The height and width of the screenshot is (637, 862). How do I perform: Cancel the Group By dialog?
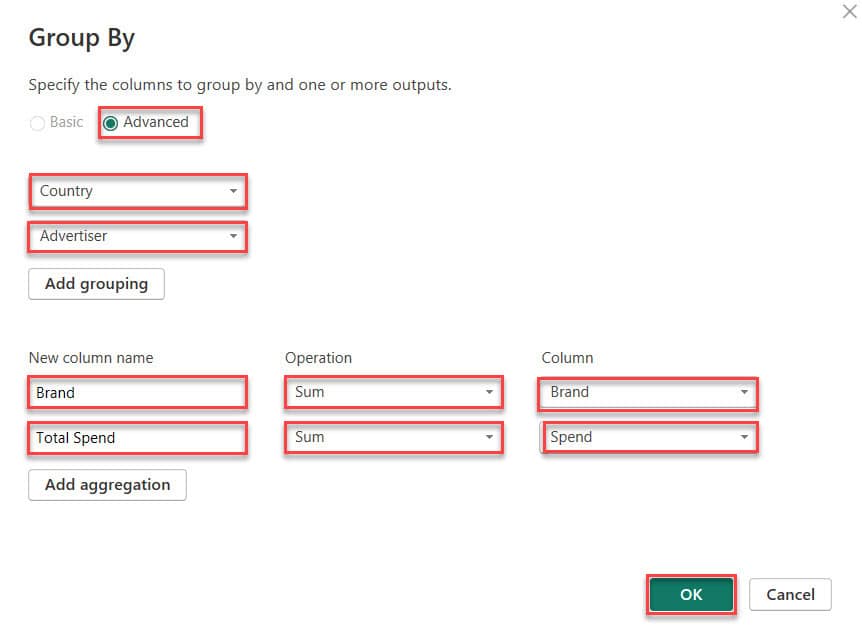(x=790, y=594)
